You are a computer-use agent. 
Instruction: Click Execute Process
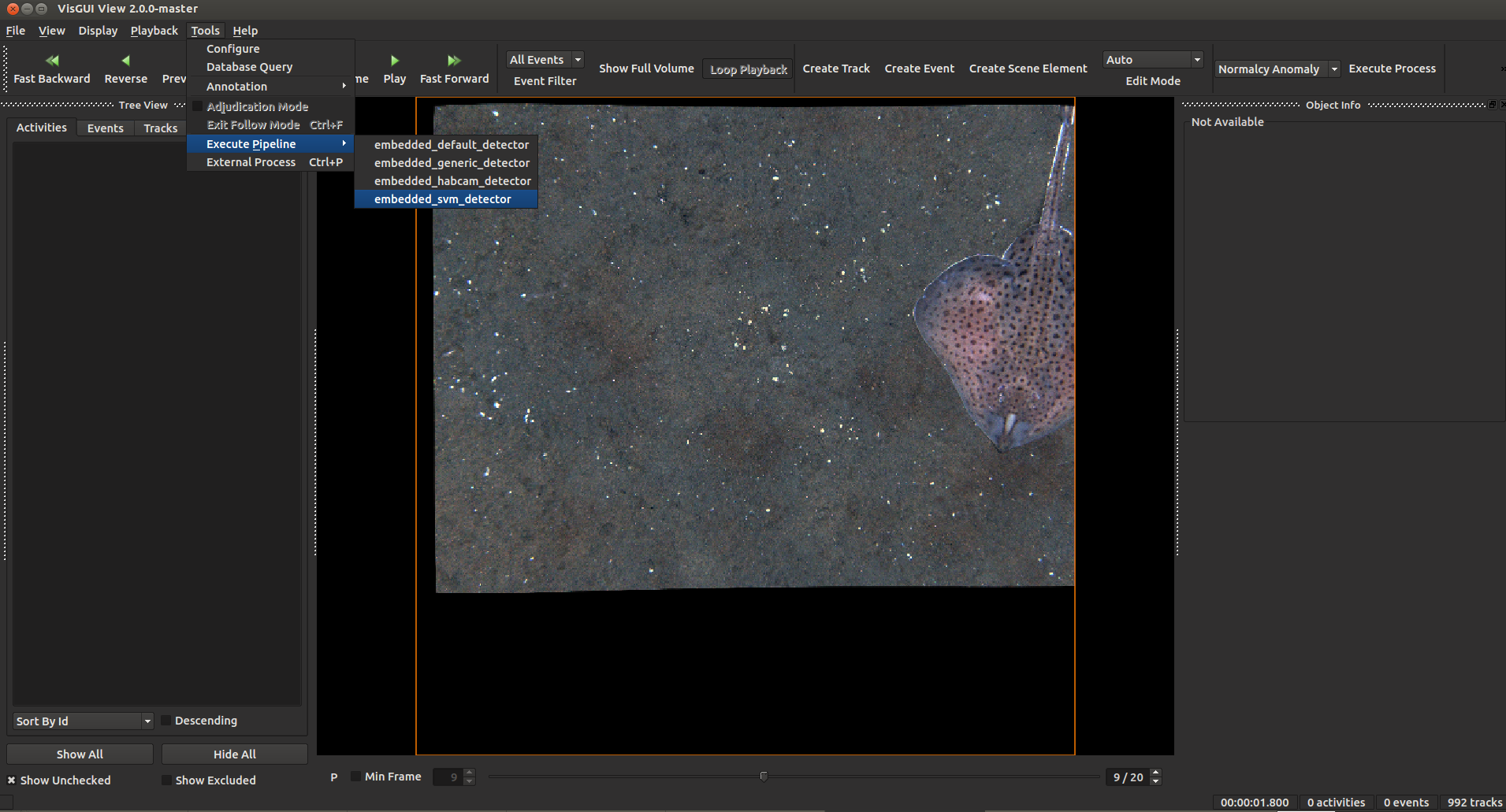point(1392,69)
